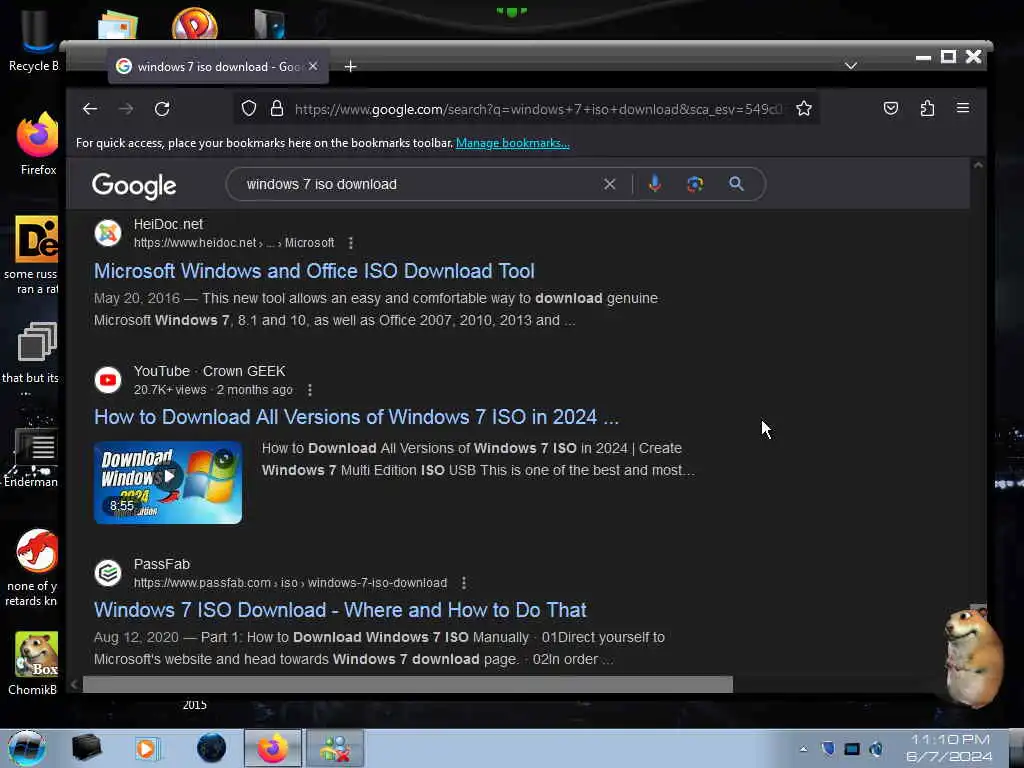Open the Pocket save button
The width and height of the screenshot is (1024, 768).
coord(891,108)
